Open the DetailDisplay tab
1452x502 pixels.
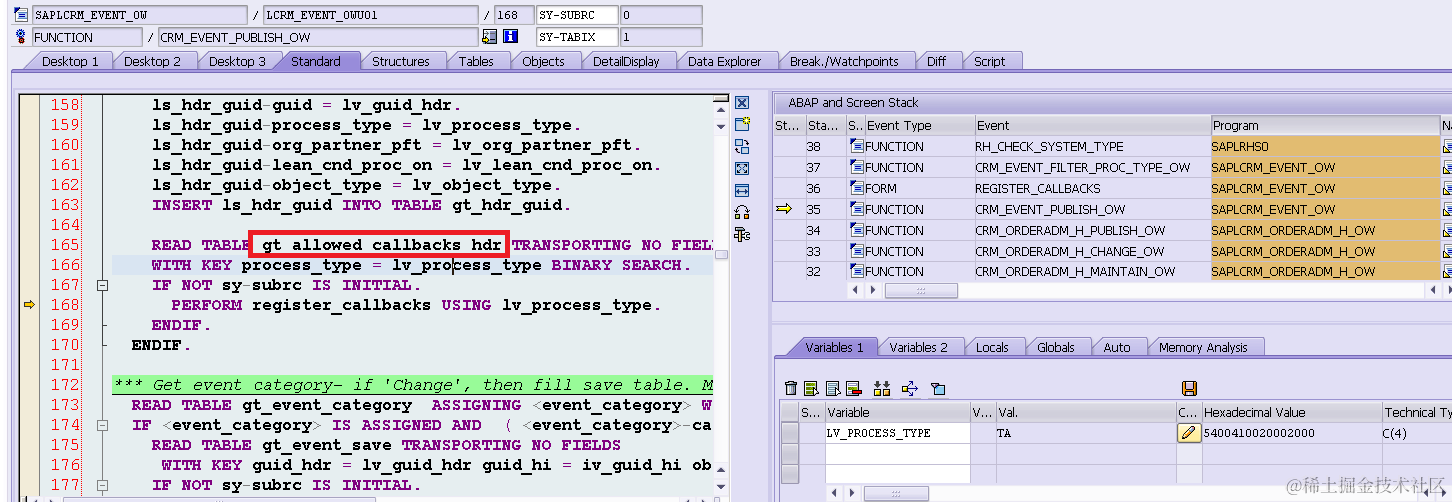626,61
